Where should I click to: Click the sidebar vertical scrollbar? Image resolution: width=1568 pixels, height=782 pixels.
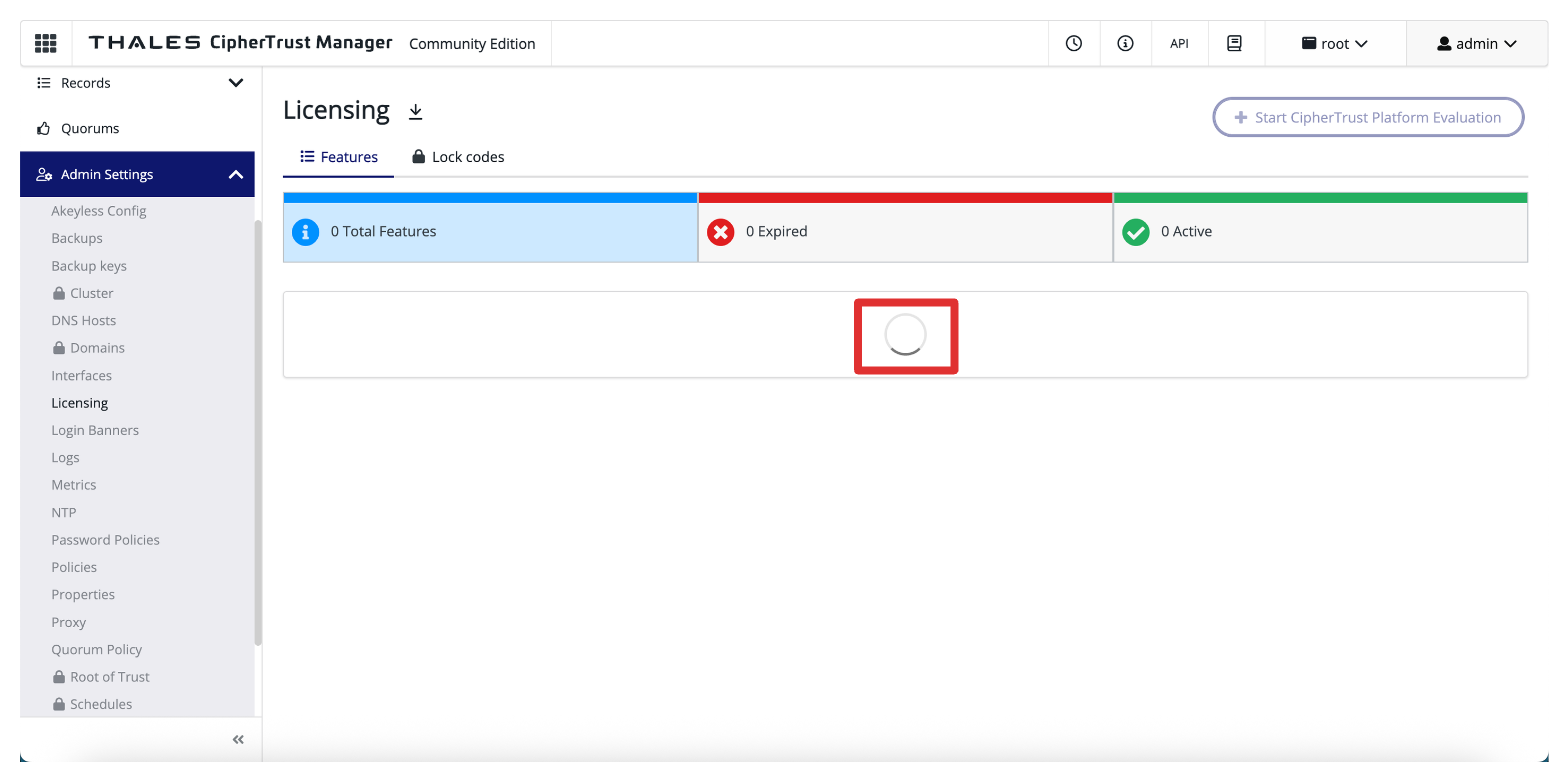pyautogui.click(x=258, y=430)
